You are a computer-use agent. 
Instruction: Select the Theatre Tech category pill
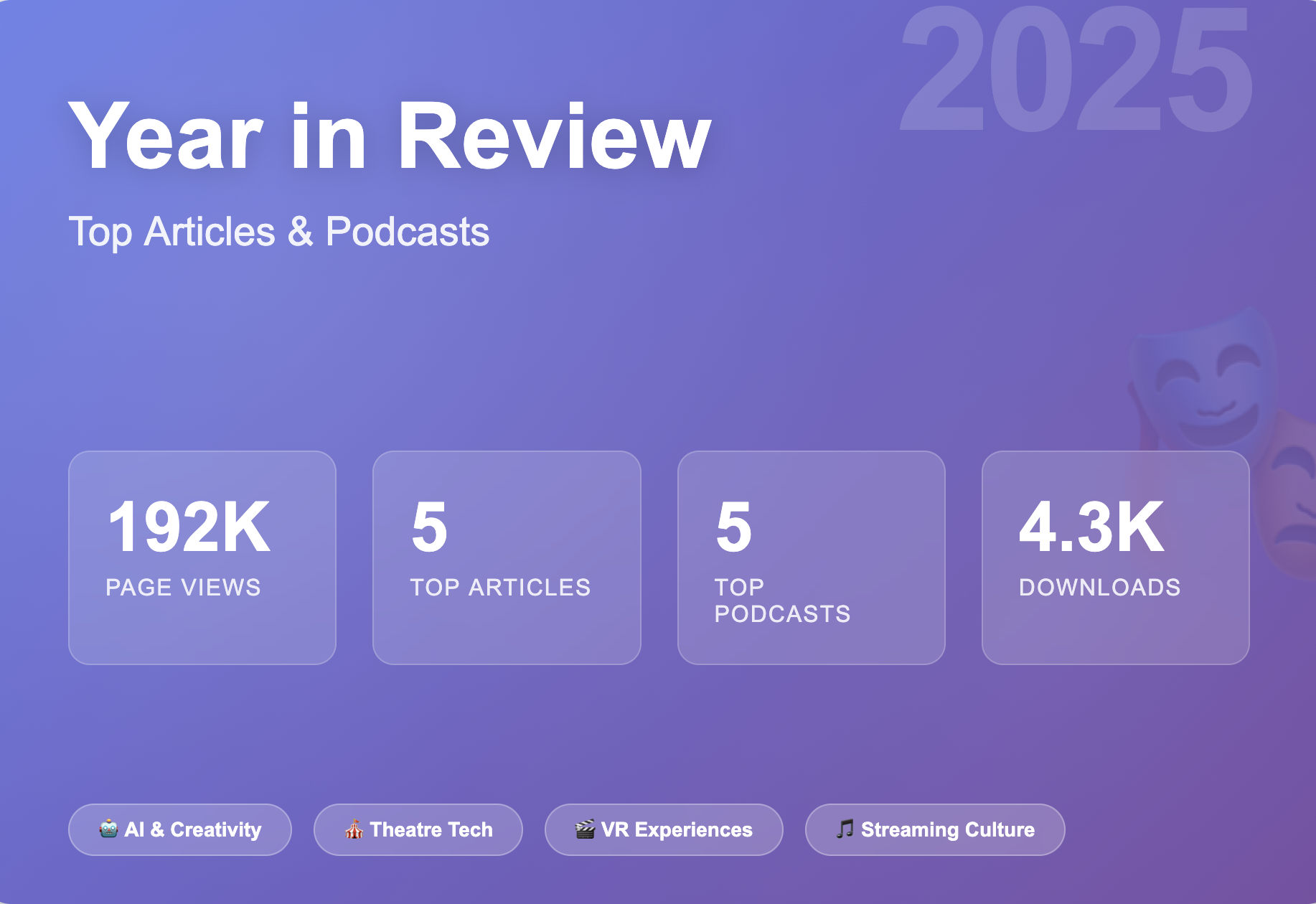coord(418,829)
